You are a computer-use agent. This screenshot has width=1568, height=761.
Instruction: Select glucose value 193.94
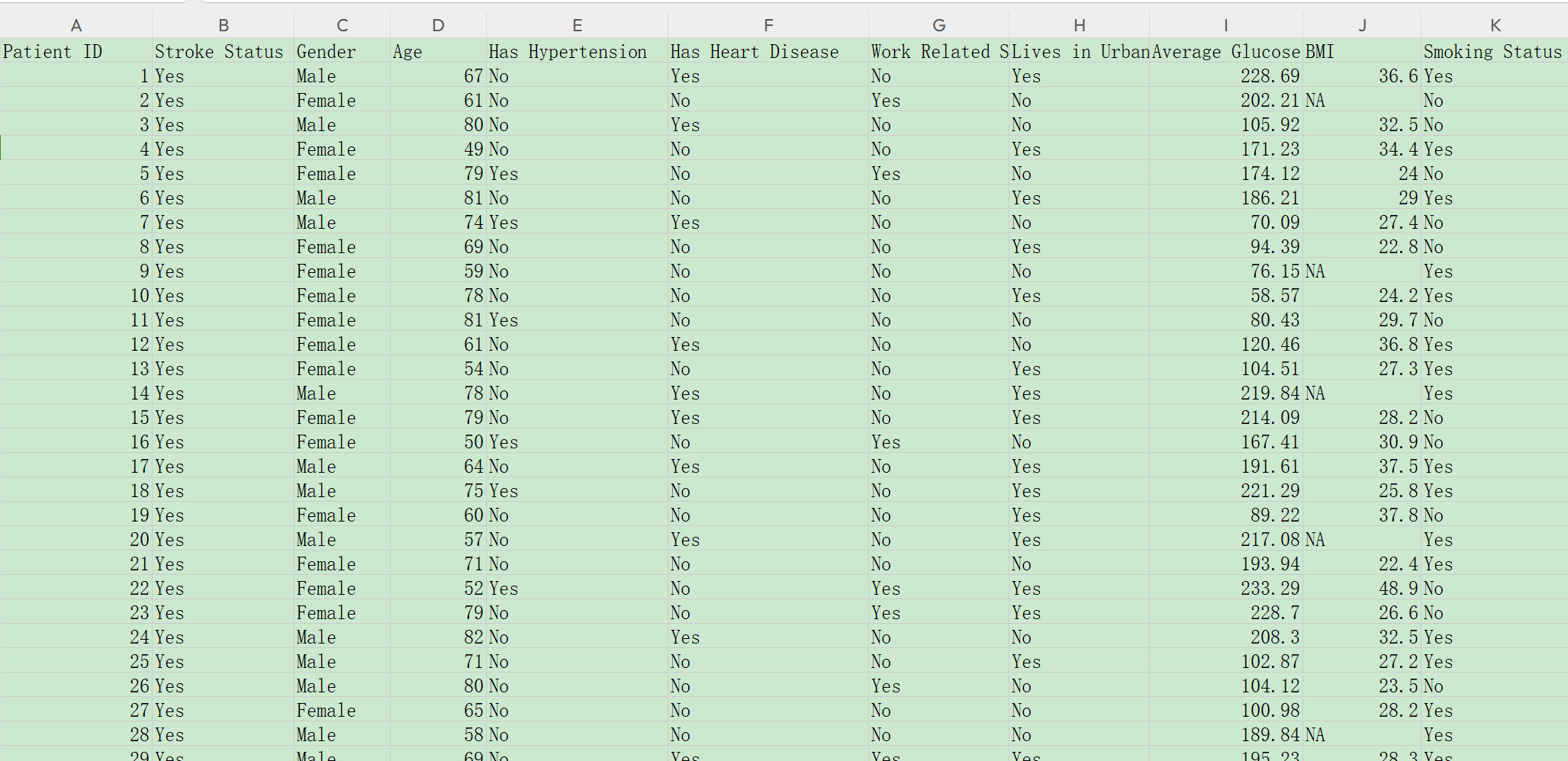pos(1226,564)
